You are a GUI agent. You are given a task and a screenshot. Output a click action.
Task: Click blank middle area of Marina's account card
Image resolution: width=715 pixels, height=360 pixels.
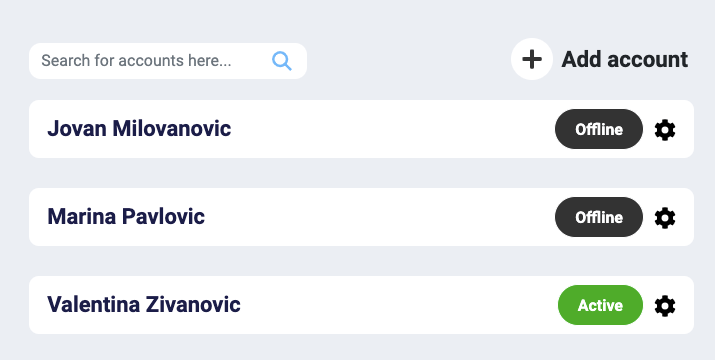tap(378, 217)
